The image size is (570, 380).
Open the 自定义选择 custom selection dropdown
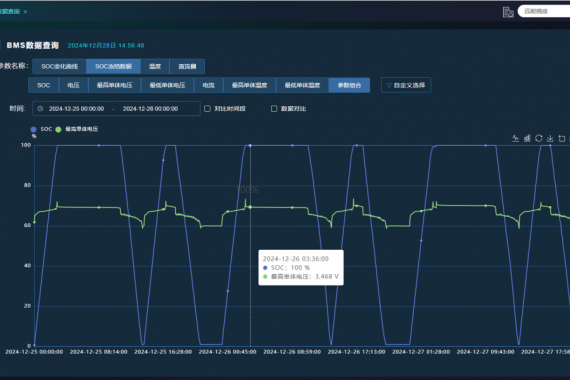click(x=406, y=85)
